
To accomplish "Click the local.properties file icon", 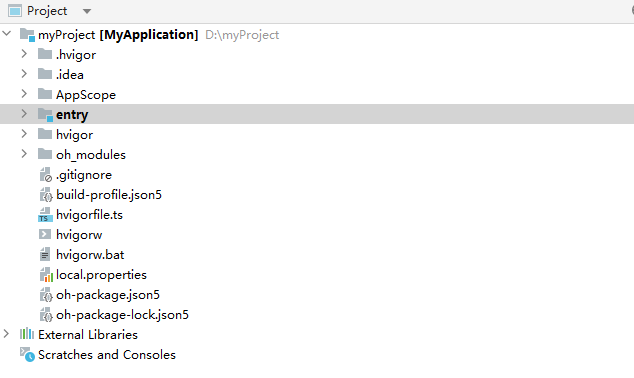I will pos(46,275).
